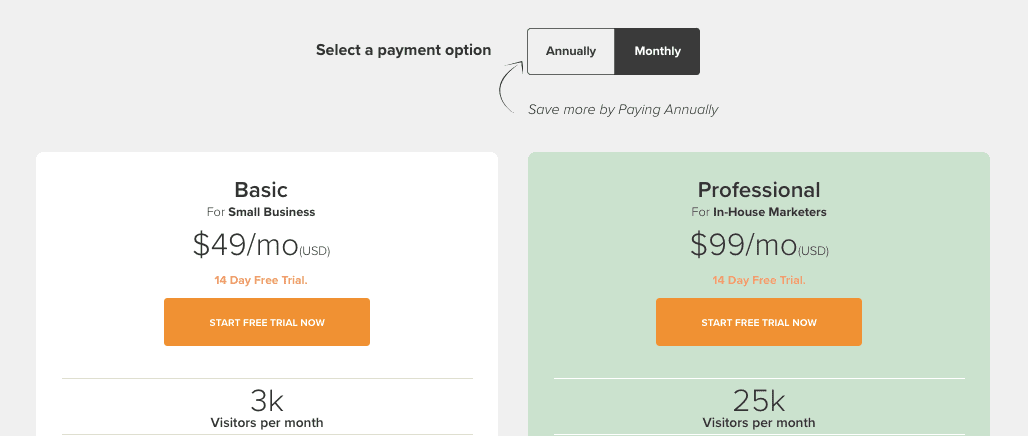This screenshot has height=436, width=1028.
Task: Click 'For In-House Marketers' subtitle
Action: tap(759, 212)
